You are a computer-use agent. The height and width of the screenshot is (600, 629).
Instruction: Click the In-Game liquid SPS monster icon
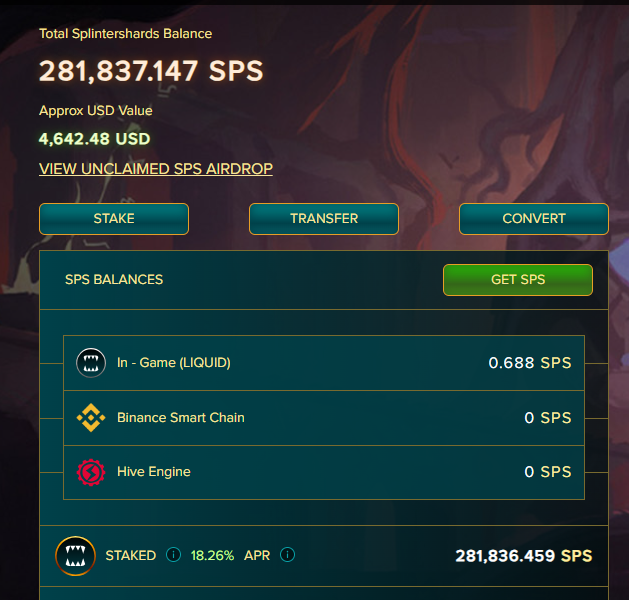click(x=91, y=363)
